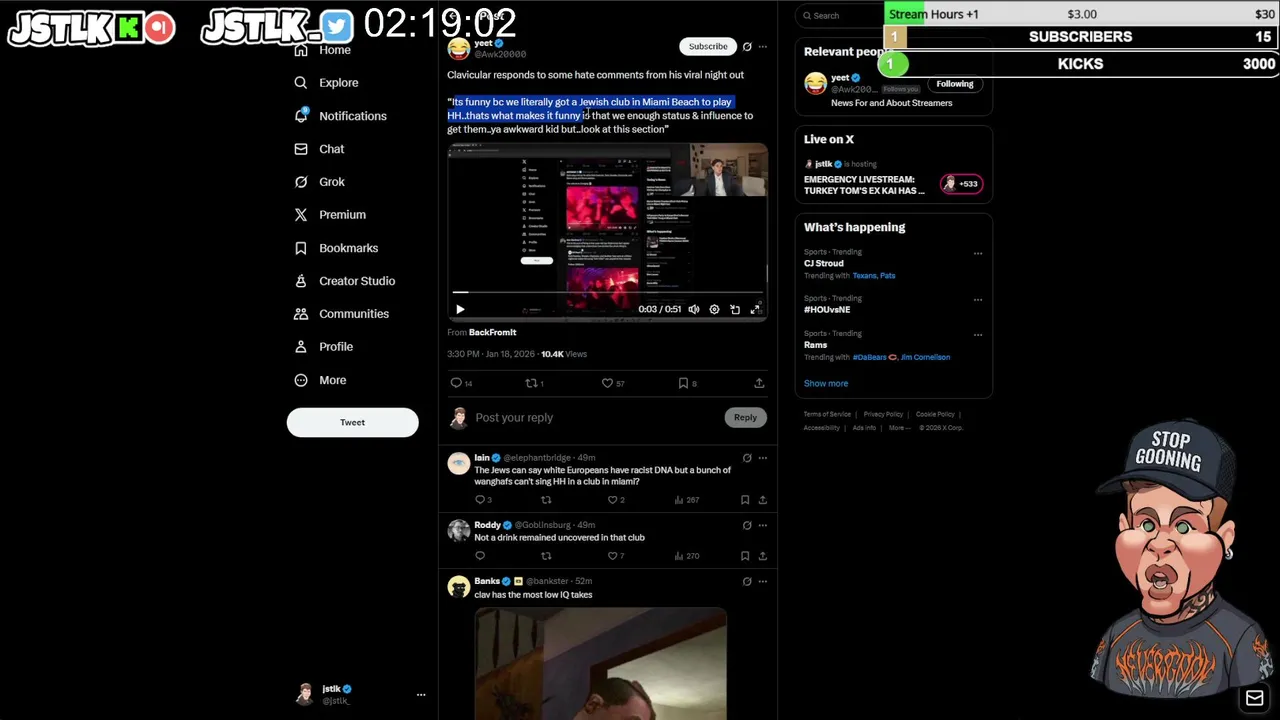Open options for CJ Stroud trend
This screenshot has height=720, width=1280.
978,253
